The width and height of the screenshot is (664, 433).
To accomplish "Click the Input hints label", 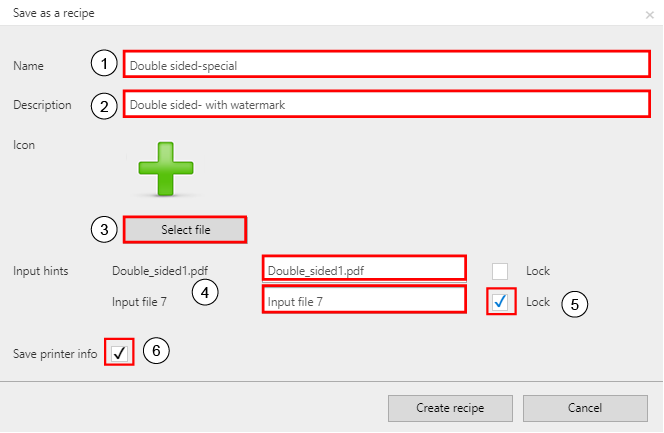I will pyautogui.click(x=41, y=271).
